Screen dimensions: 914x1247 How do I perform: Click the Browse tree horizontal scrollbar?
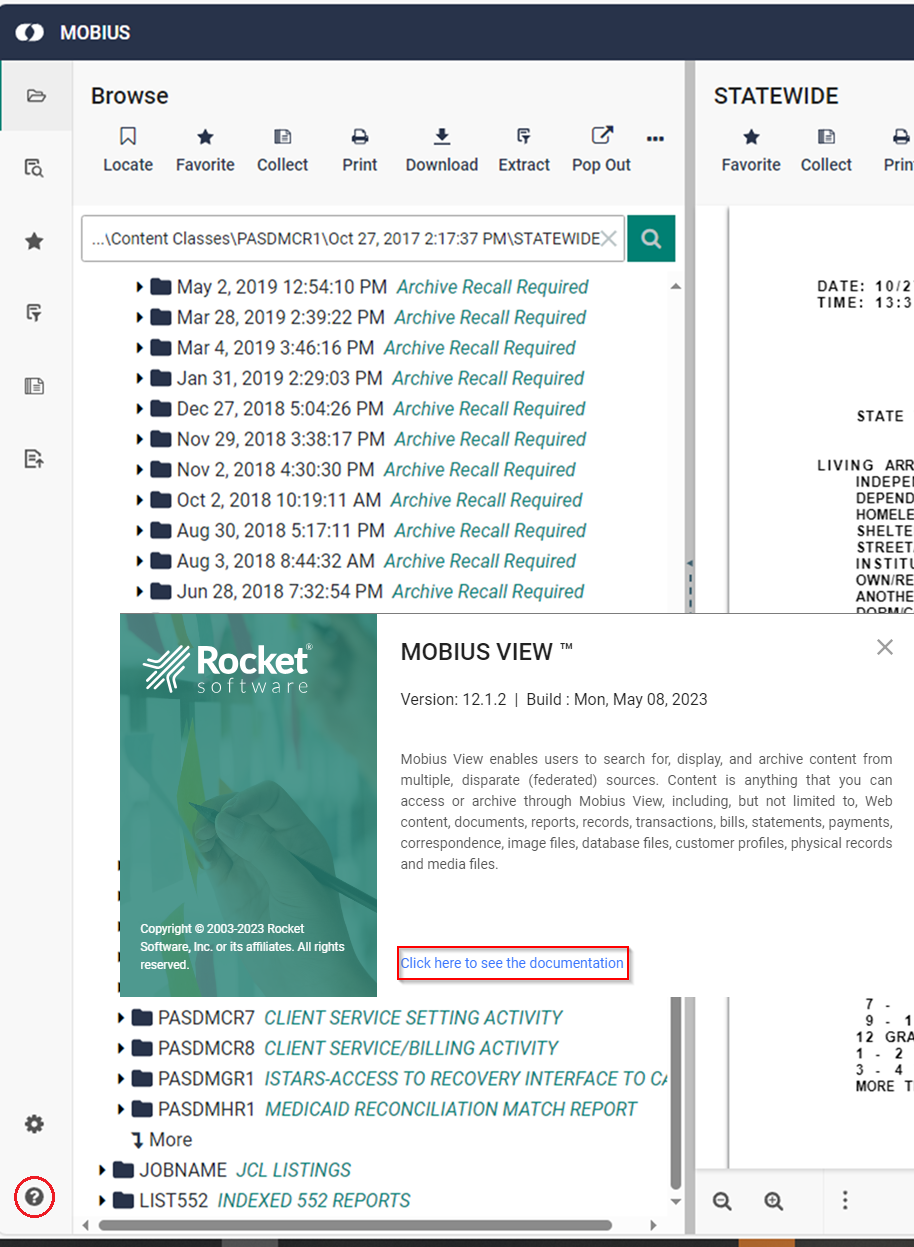pyautogui.click(x=355, y=1225)
